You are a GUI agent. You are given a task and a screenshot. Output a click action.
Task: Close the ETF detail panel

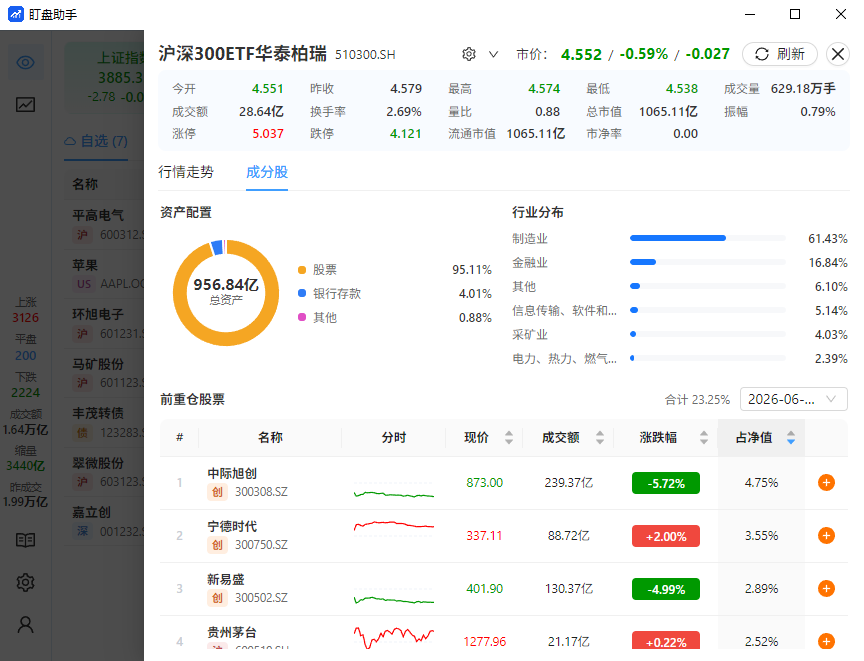pyautogui.click(x=838, y=54)
